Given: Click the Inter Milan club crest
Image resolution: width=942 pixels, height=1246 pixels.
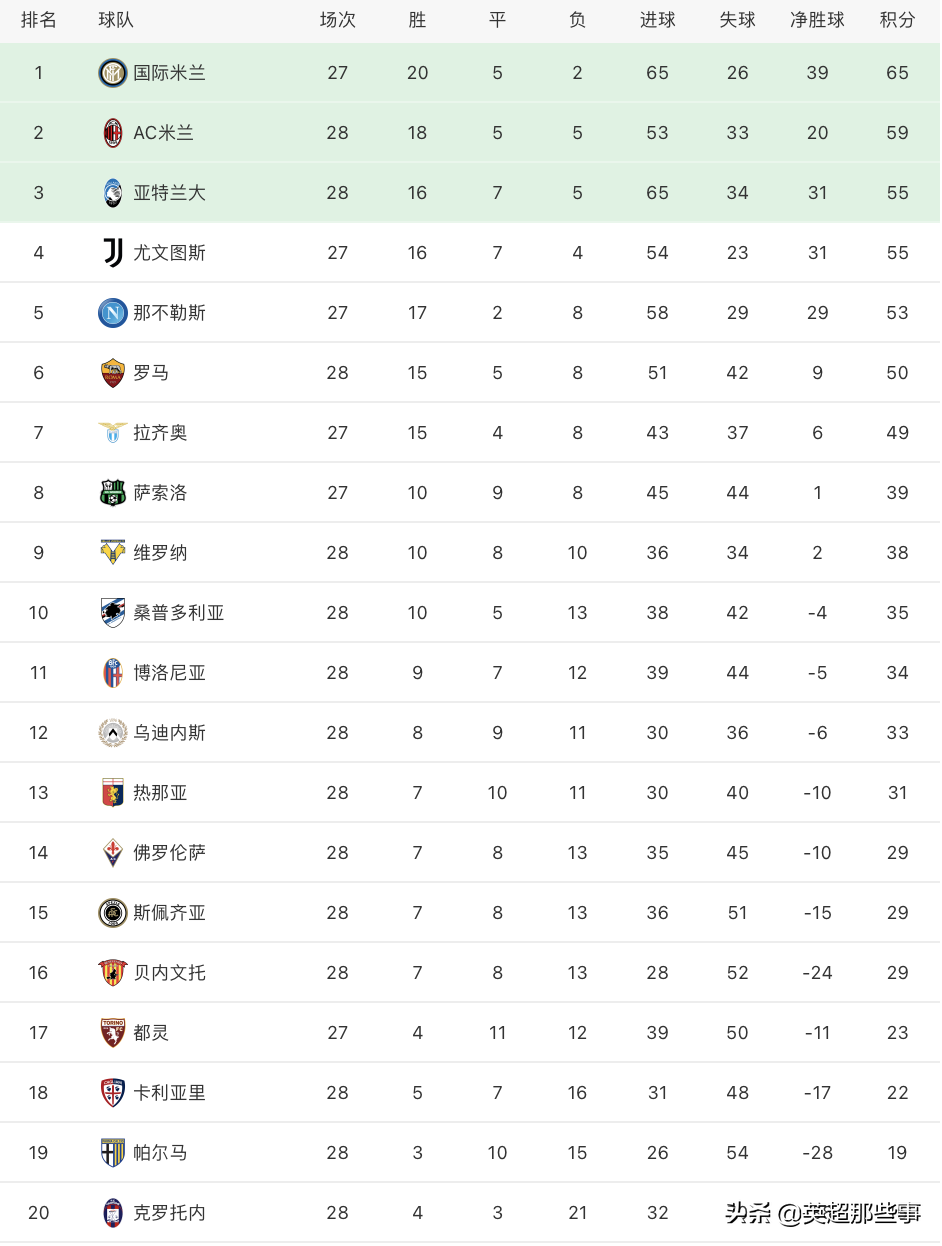Looking at the screenshot, I should pyautogui.click(x=113, y=73).
